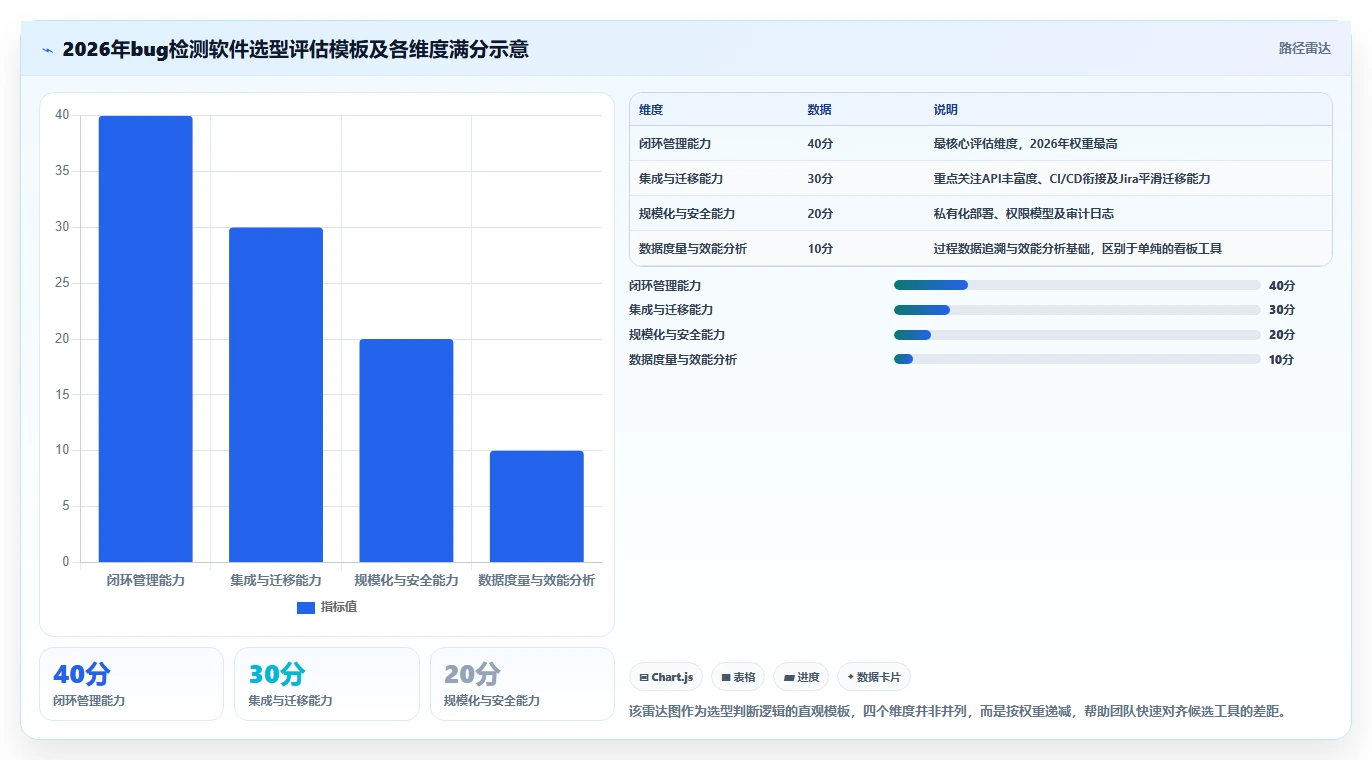Open the 20分 规模化与安全能力 data card
The width and height of the screenshot is (1372, 760).
point(522,684)
